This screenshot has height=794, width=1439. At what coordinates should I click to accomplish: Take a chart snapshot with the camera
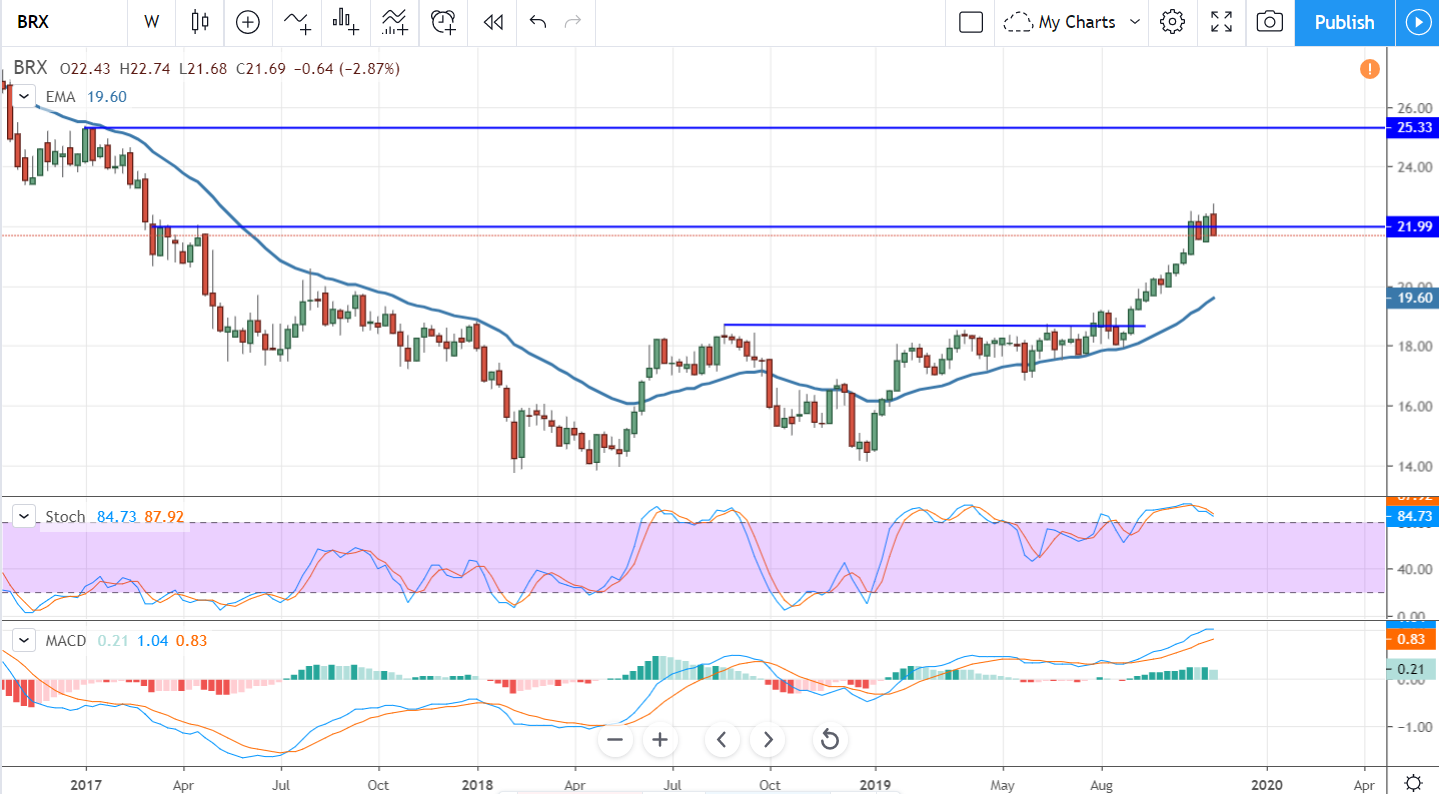pos(1269,22)
